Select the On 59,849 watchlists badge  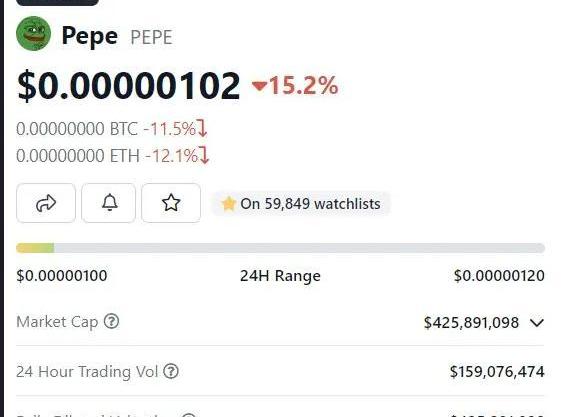301,204
